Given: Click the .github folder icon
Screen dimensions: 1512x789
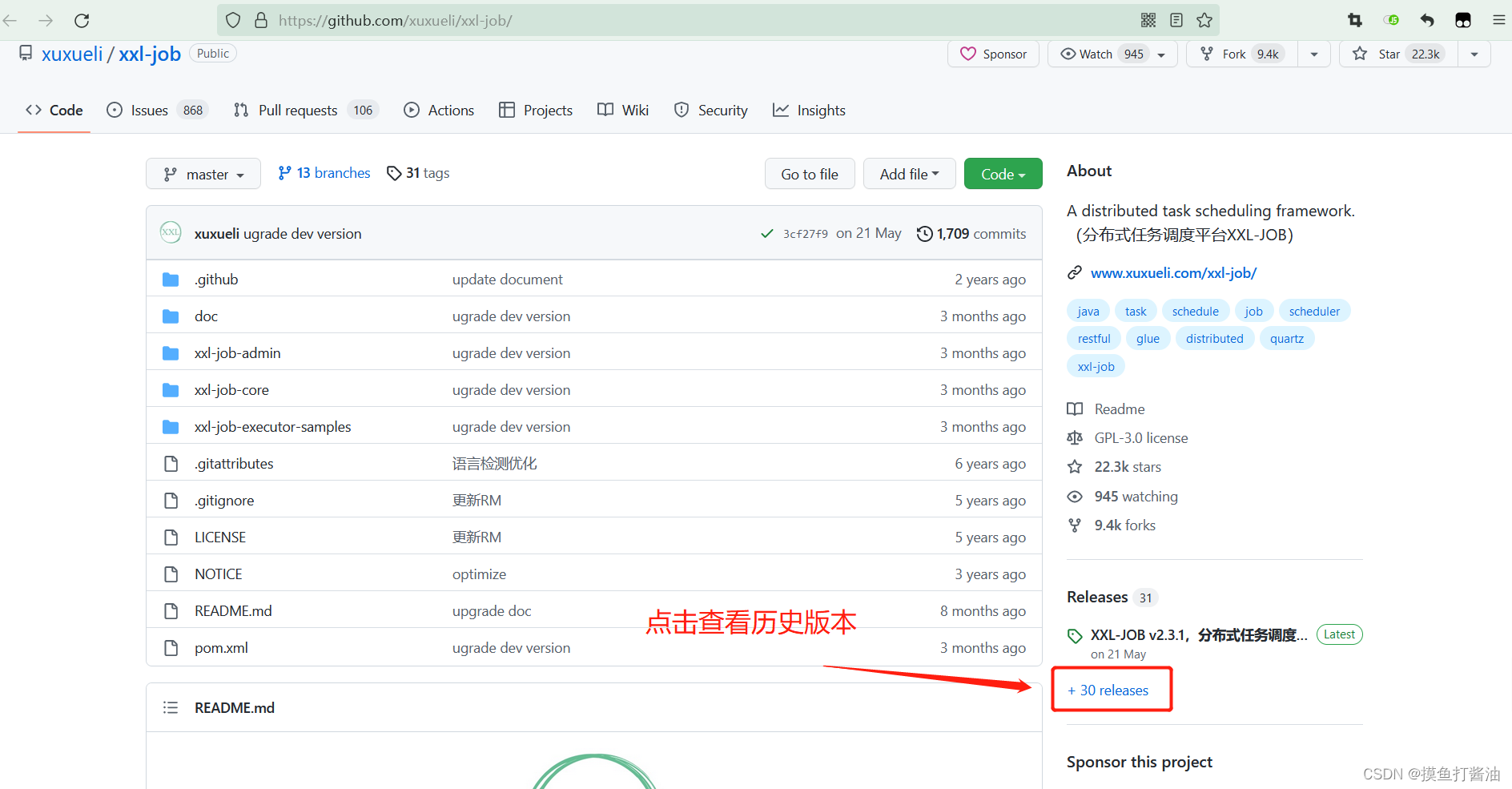Looking at the screenshot, I should [171, 280].
